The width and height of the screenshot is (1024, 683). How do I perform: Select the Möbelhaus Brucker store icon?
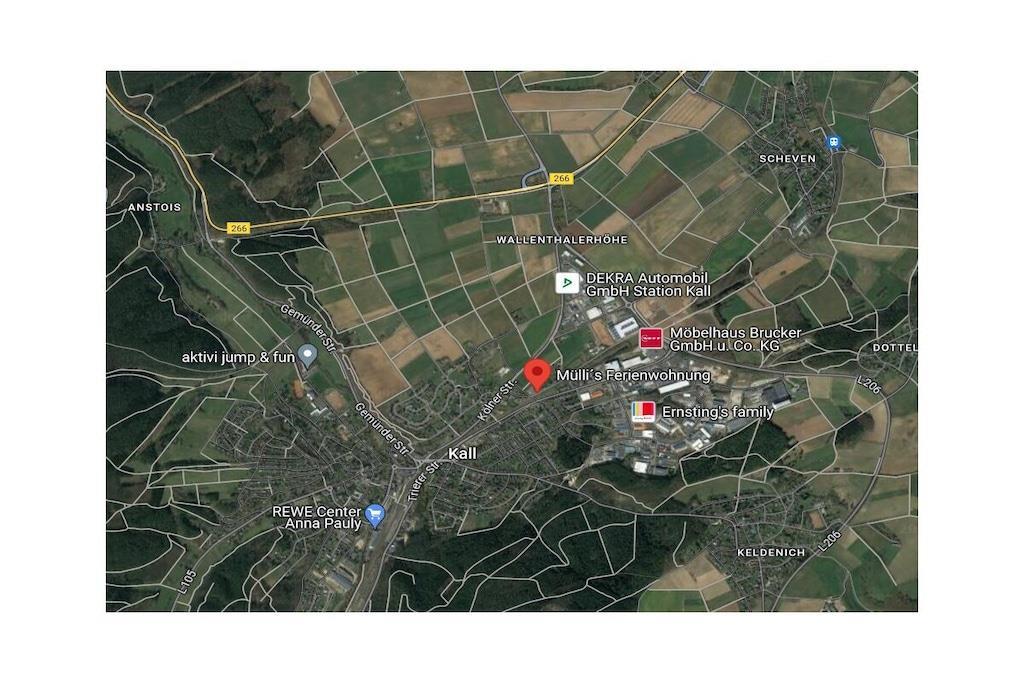[x=650, y=338]
